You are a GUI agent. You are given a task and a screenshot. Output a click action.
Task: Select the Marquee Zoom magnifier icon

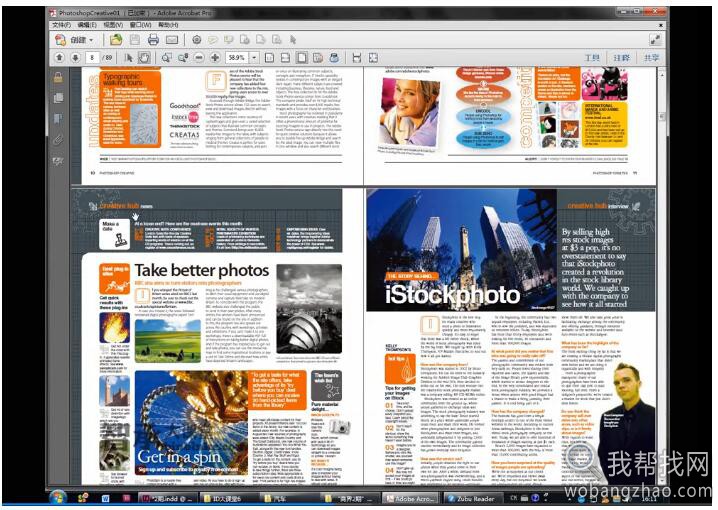[x=166, y=58]
